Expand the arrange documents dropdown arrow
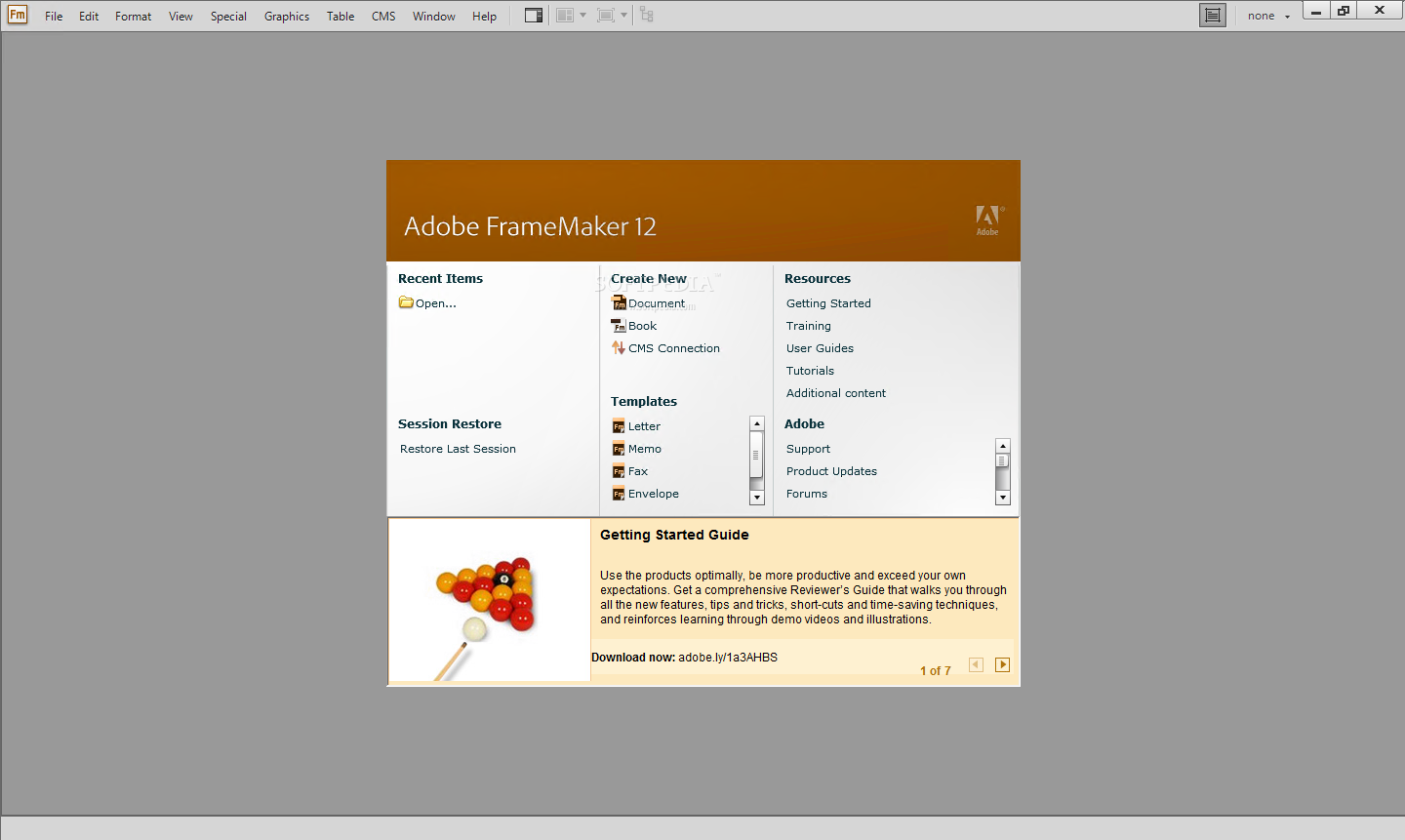 583,15
